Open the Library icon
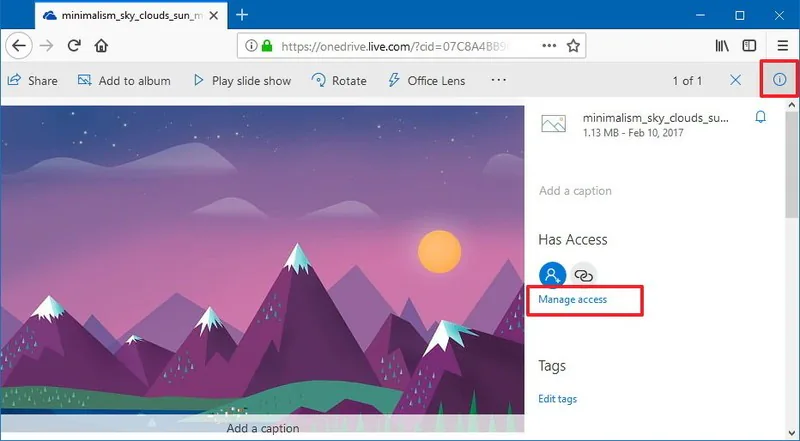Viewport: 800px width, 441px height. coord(721,46)
